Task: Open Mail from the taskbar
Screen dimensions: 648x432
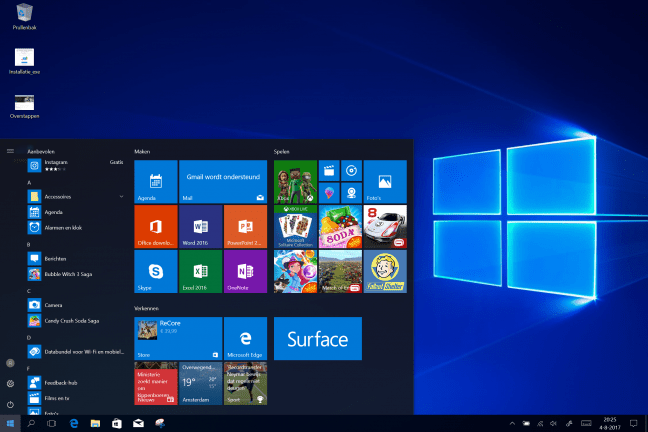Action: (x=138, y=423)
